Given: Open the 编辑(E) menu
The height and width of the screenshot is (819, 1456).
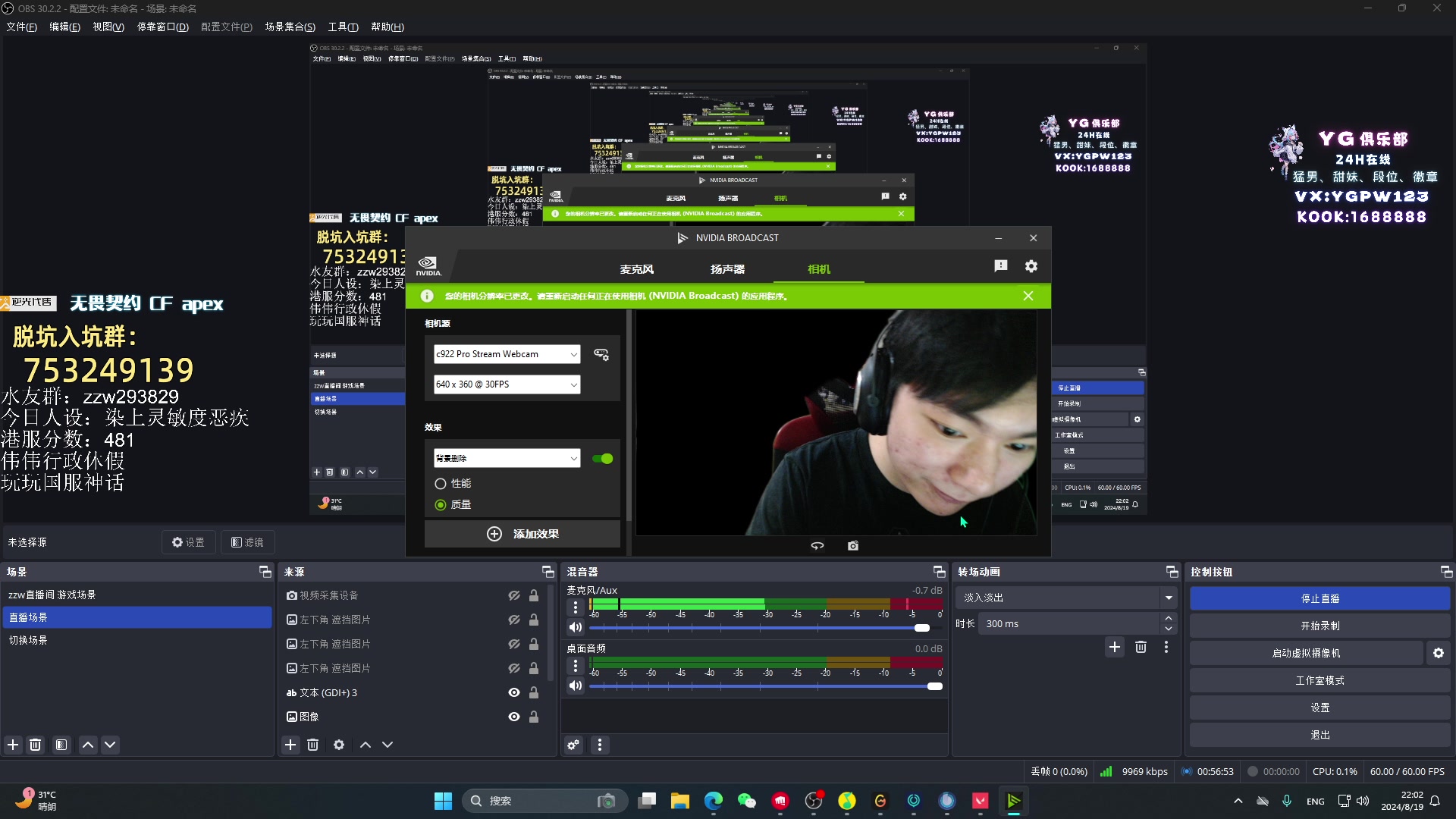Looking at the screenshot, I should click(x=64, y=27).
